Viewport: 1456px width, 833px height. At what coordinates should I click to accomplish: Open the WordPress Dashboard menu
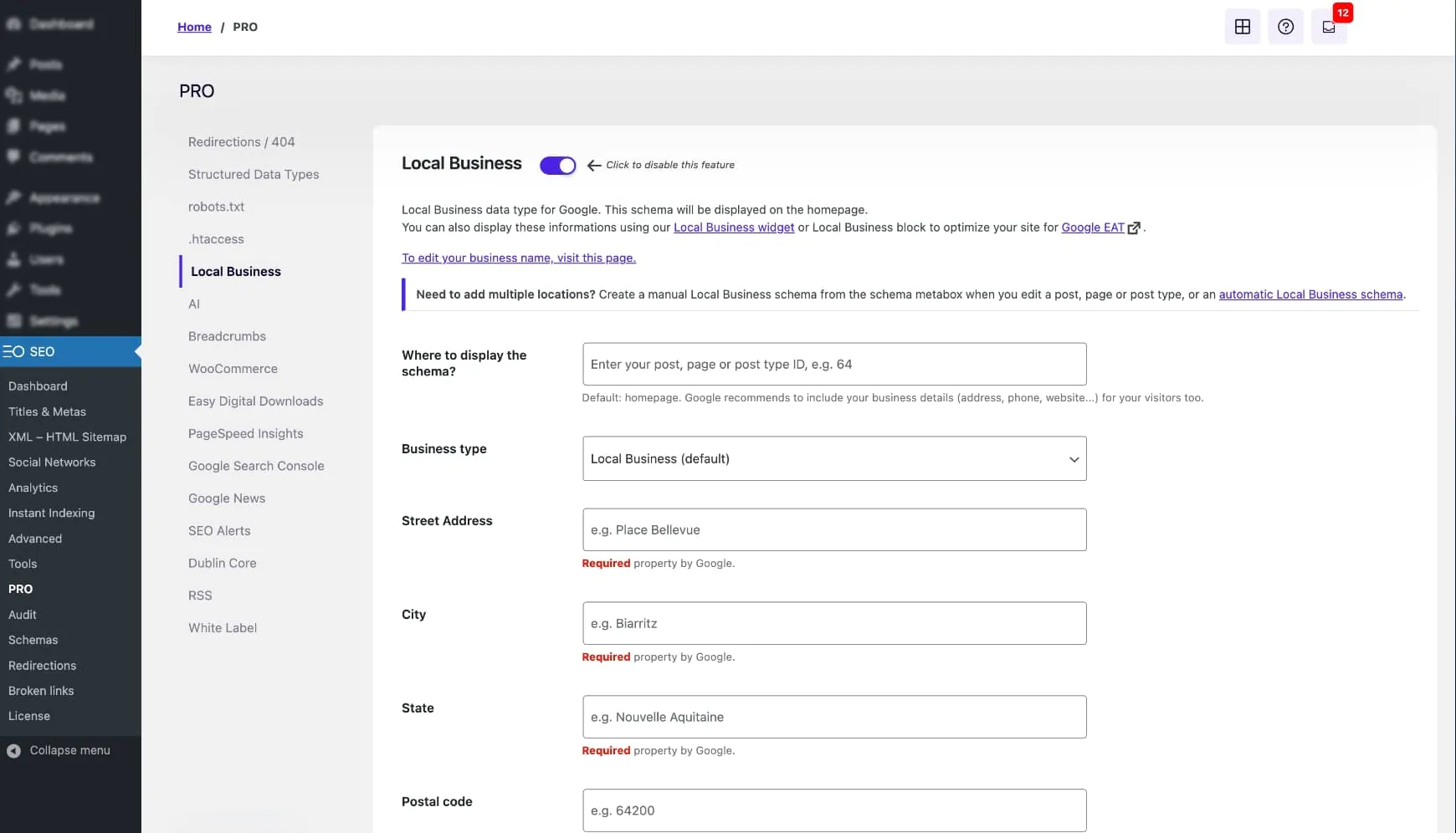50,23
